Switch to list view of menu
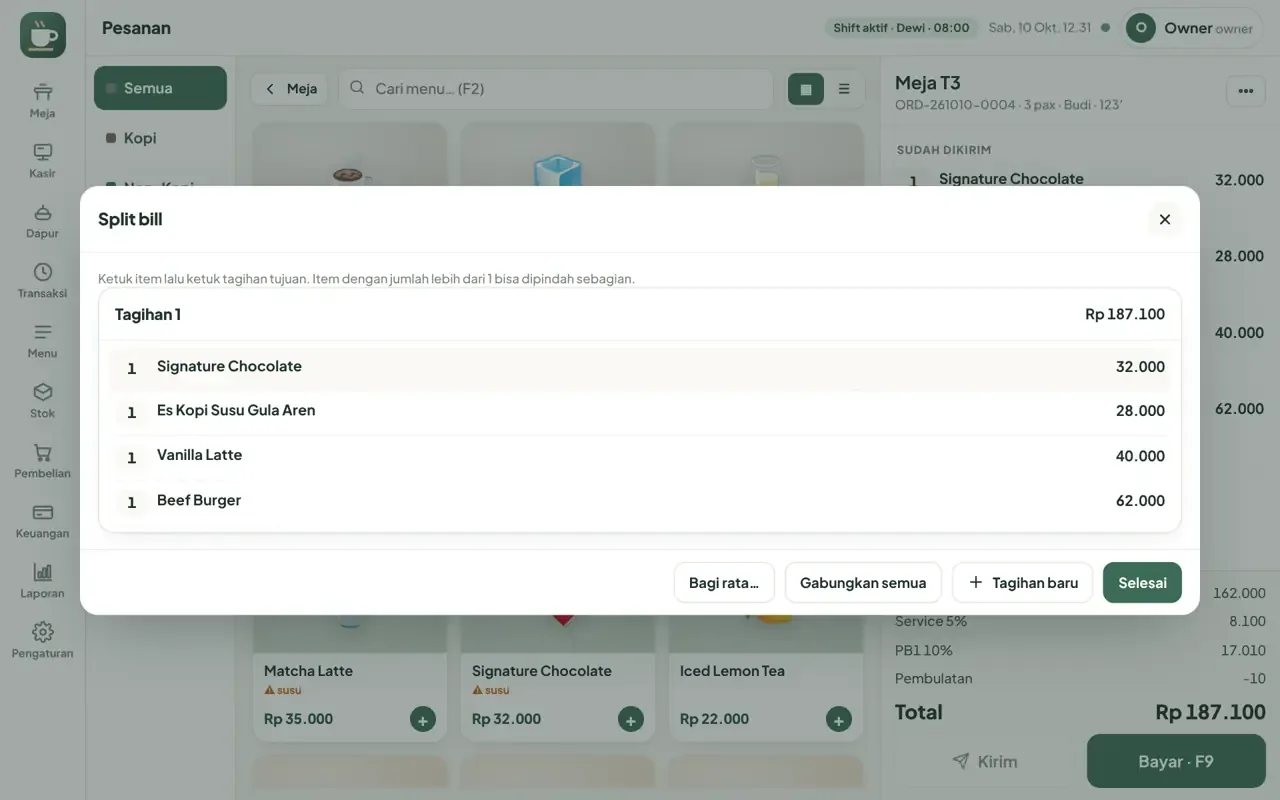 click(x=844, y=89)
